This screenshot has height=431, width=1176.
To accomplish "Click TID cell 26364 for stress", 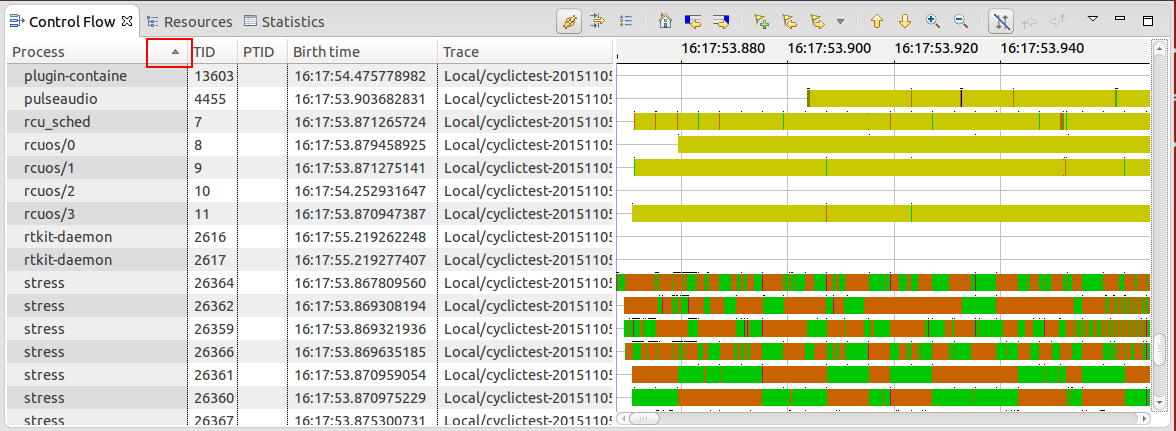I will 214,283.
